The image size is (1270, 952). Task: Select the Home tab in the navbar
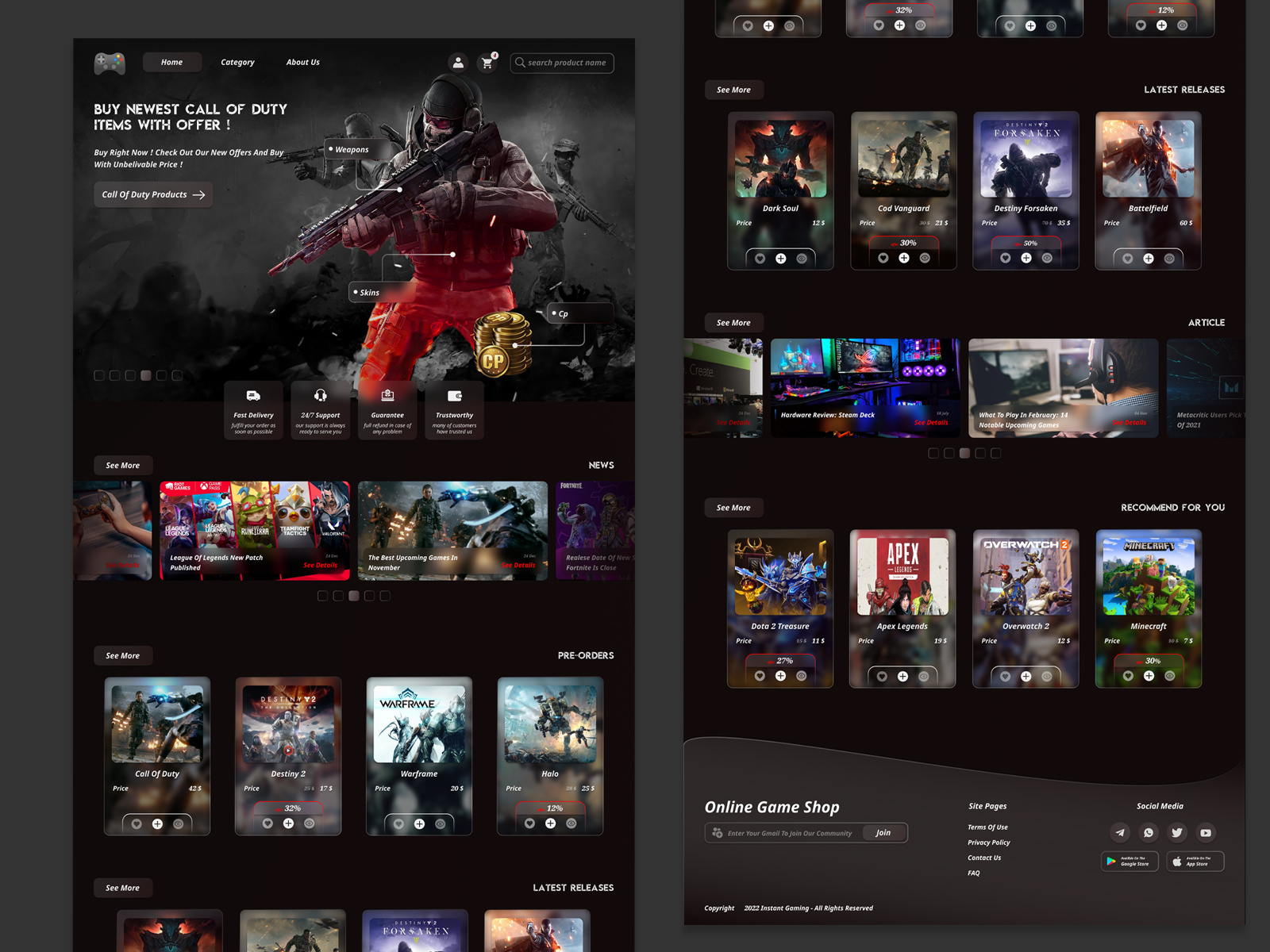click(x=171, y=62)
